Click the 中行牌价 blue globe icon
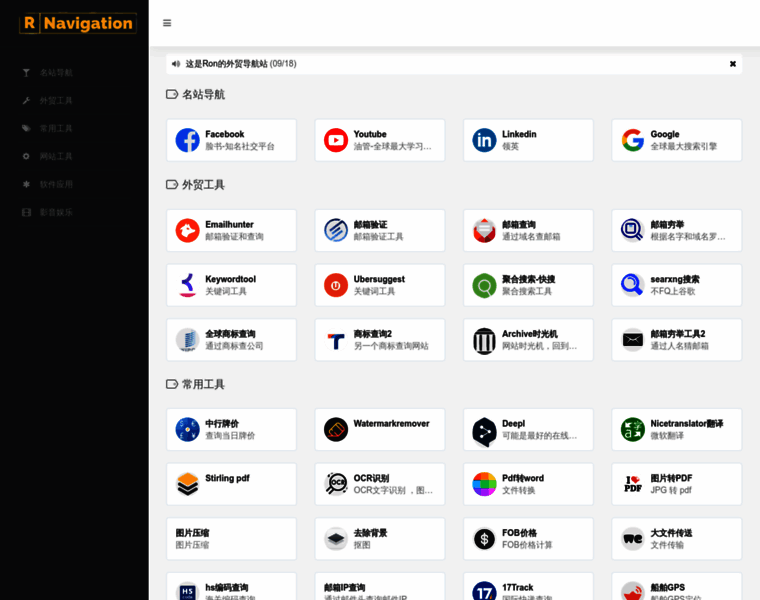The width and height of the screenshot is (760, 600). click(x=188, y=429)
